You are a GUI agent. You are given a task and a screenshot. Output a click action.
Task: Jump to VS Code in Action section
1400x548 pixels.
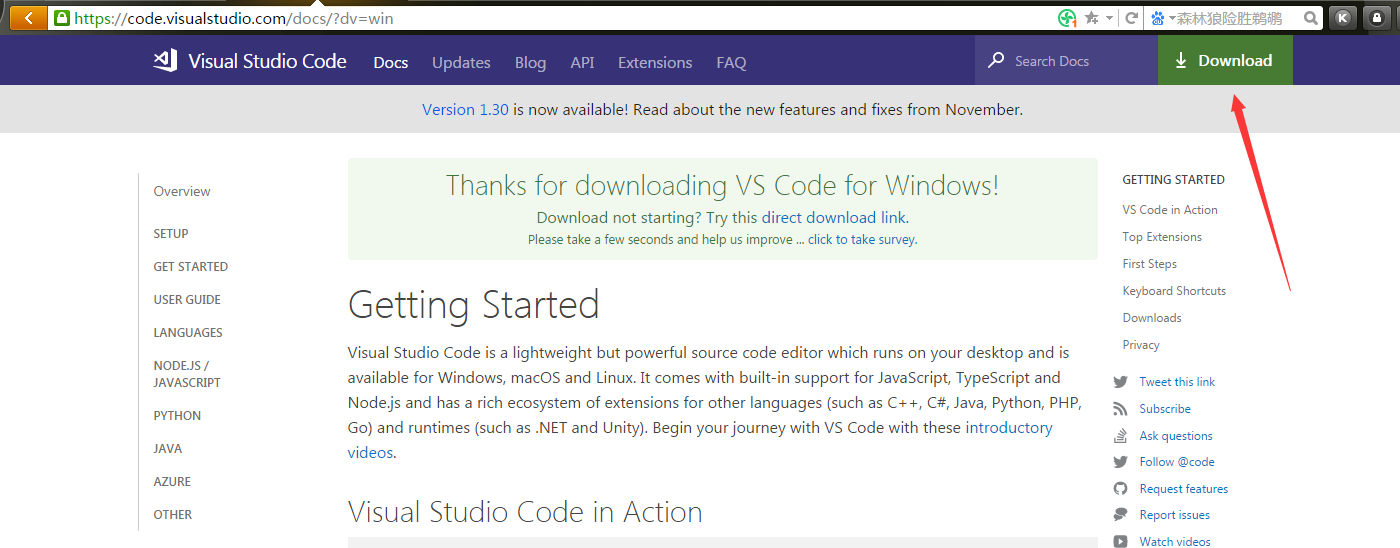pyautogui.click(x=1170, y=210)
